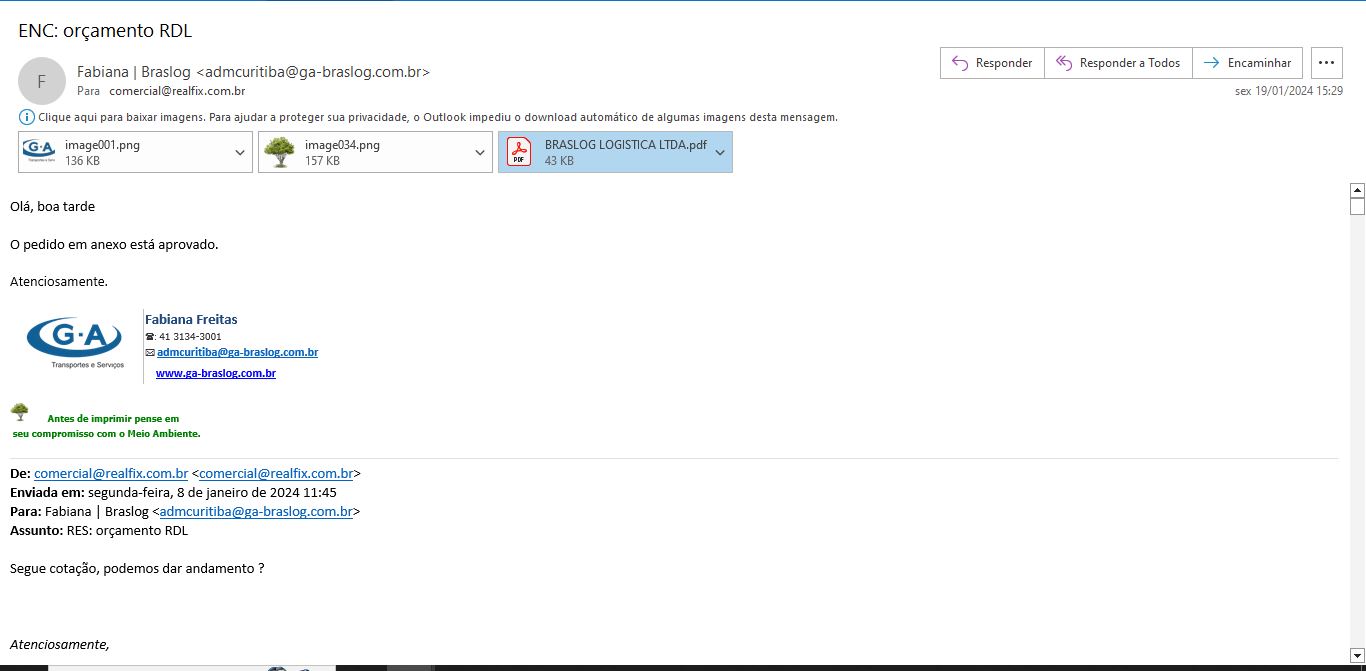This screenshot has height=671, width=1366.
Task: Forward email with Encaminhar button
Action: [x=1248, y=63]
